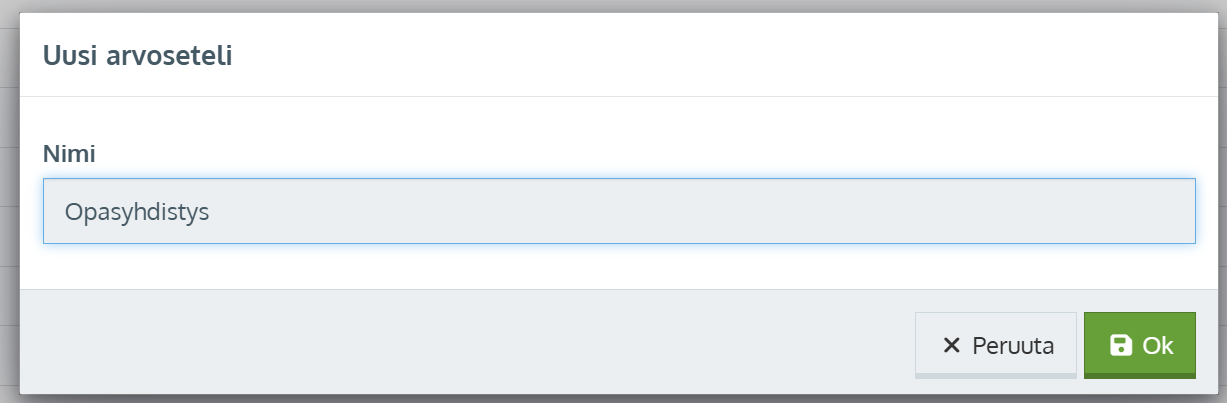Screen dimensions: 1227x403
Task: Click the word Opasyhdistys in the field
Action: click(136, 212)
